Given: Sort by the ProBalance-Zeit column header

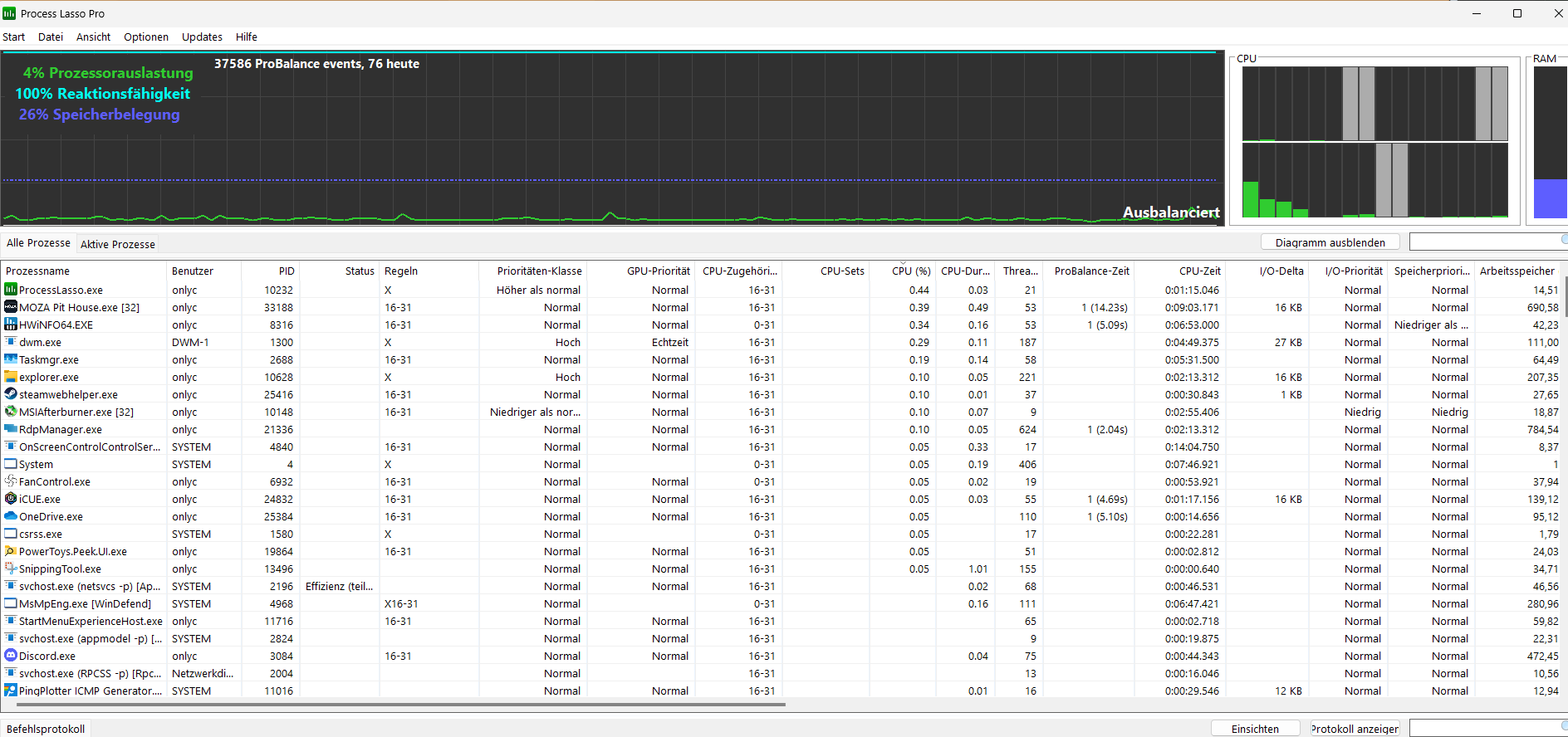Looking at the screenshot, I should pos(1088,271).
